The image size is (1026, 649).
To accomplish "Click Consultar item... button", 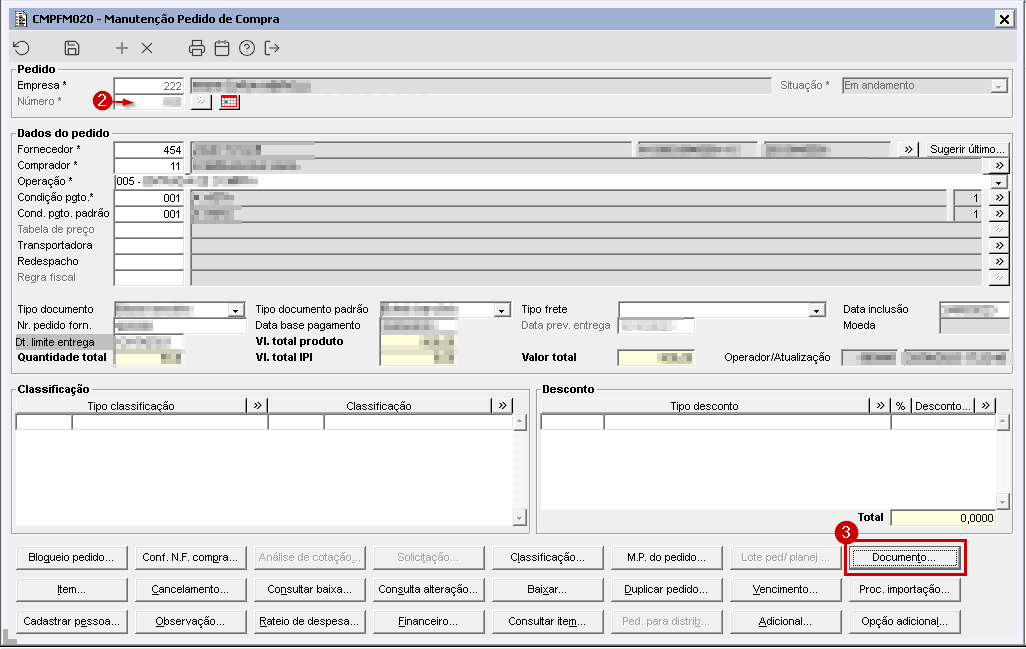I will pyautogui.click(x=547, y=622).
